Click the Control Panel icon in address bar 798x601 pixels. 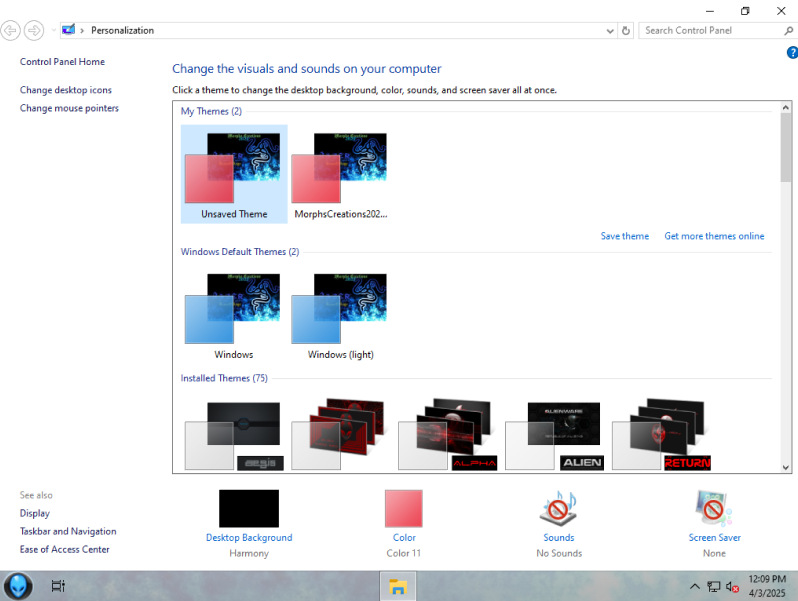69,30
